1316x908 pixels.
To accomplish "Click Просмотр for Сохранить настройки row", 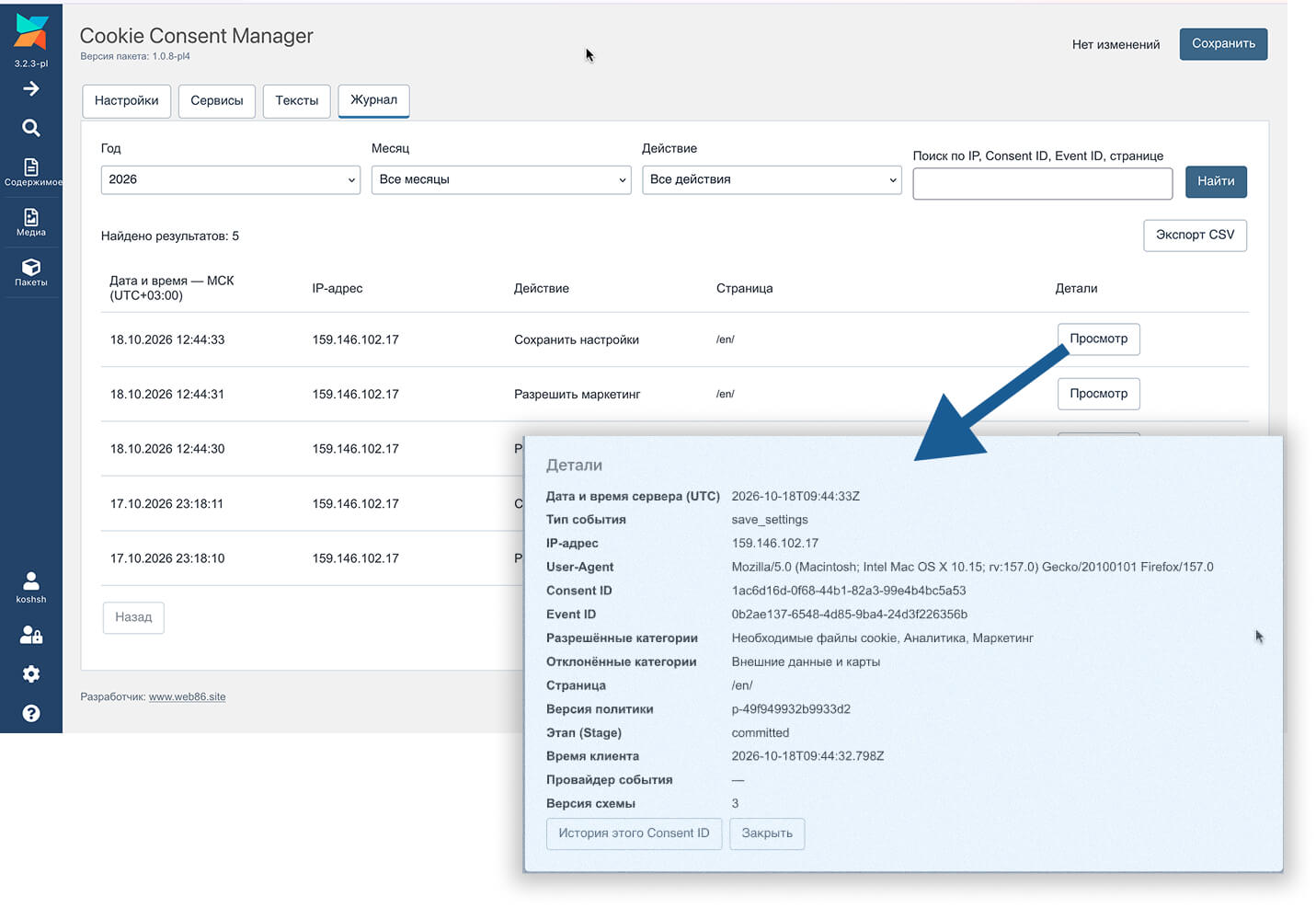I will pyautogui.click(x=1098, y=339).
